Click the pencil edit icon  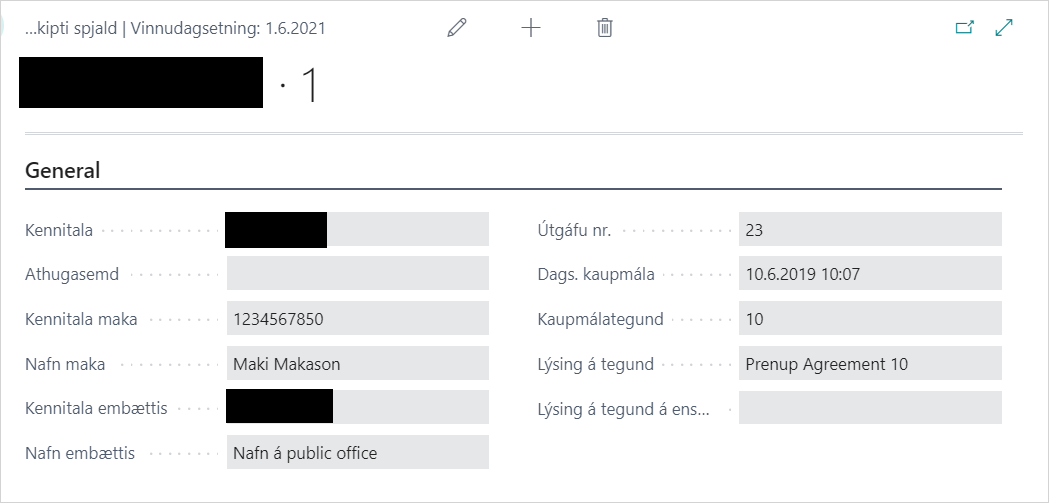click(x=457, y=28)
